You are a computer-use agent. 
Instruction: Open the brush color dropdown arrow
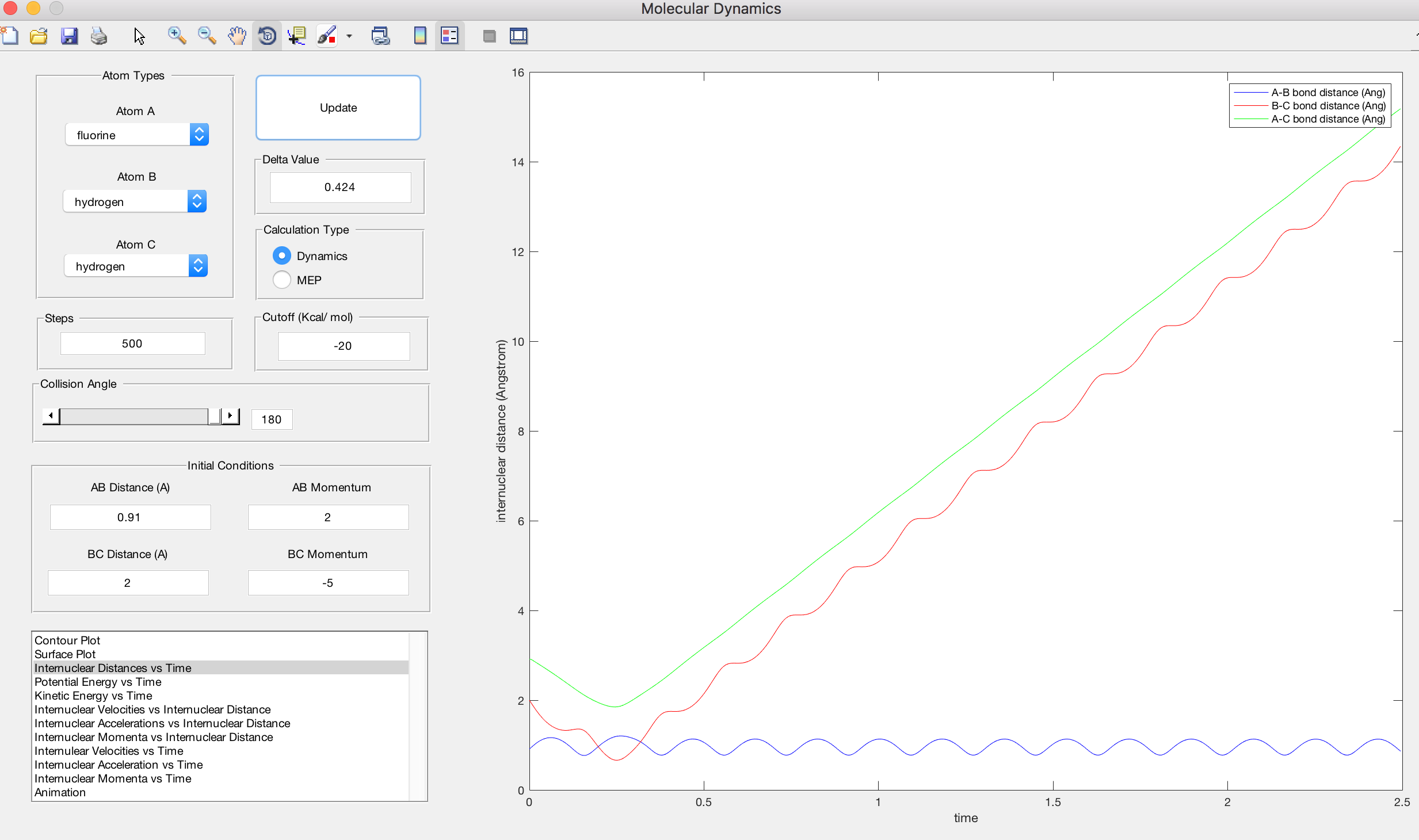(x=349, y=36)
